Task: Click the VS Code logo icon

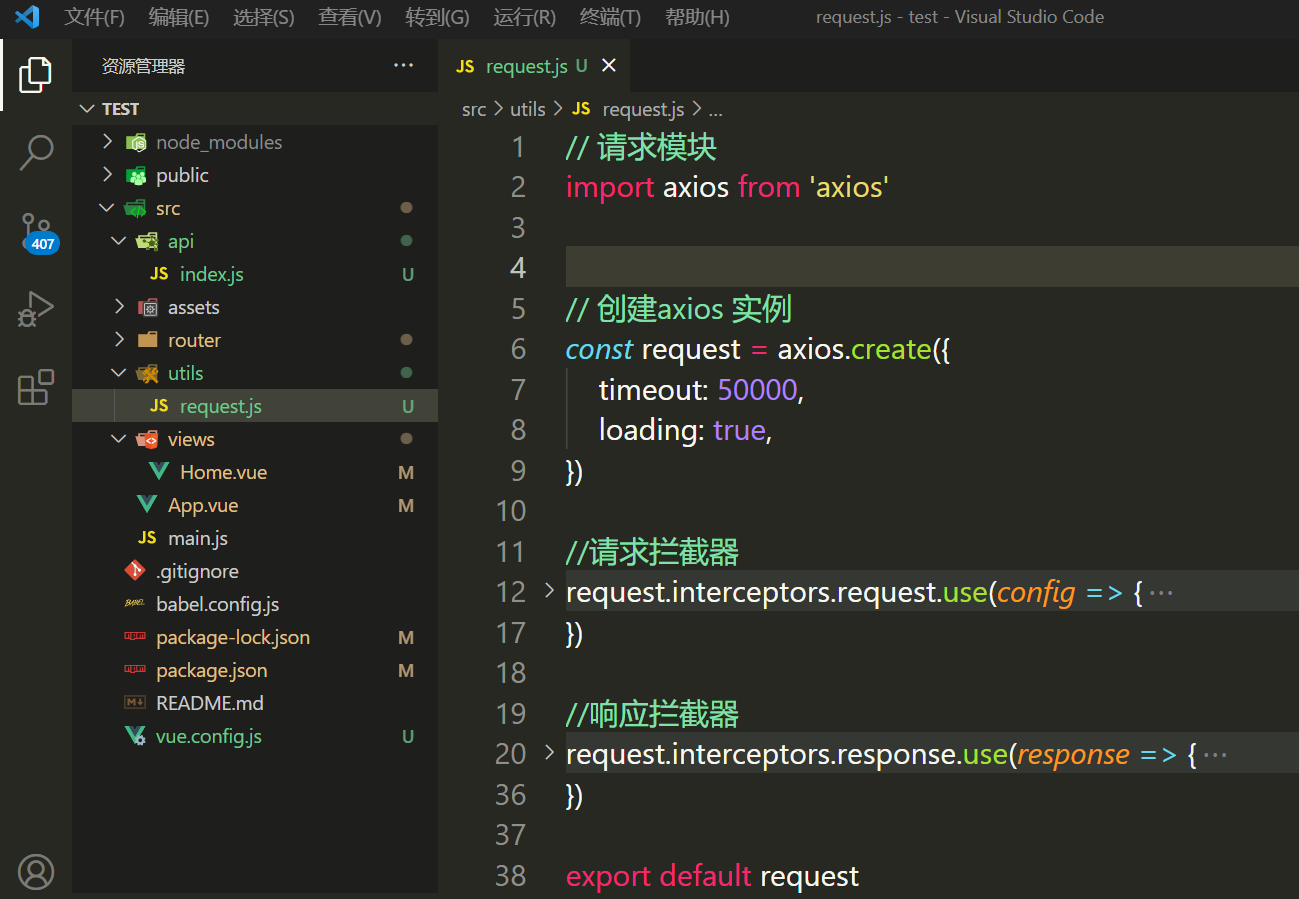Action: (27, 17)
